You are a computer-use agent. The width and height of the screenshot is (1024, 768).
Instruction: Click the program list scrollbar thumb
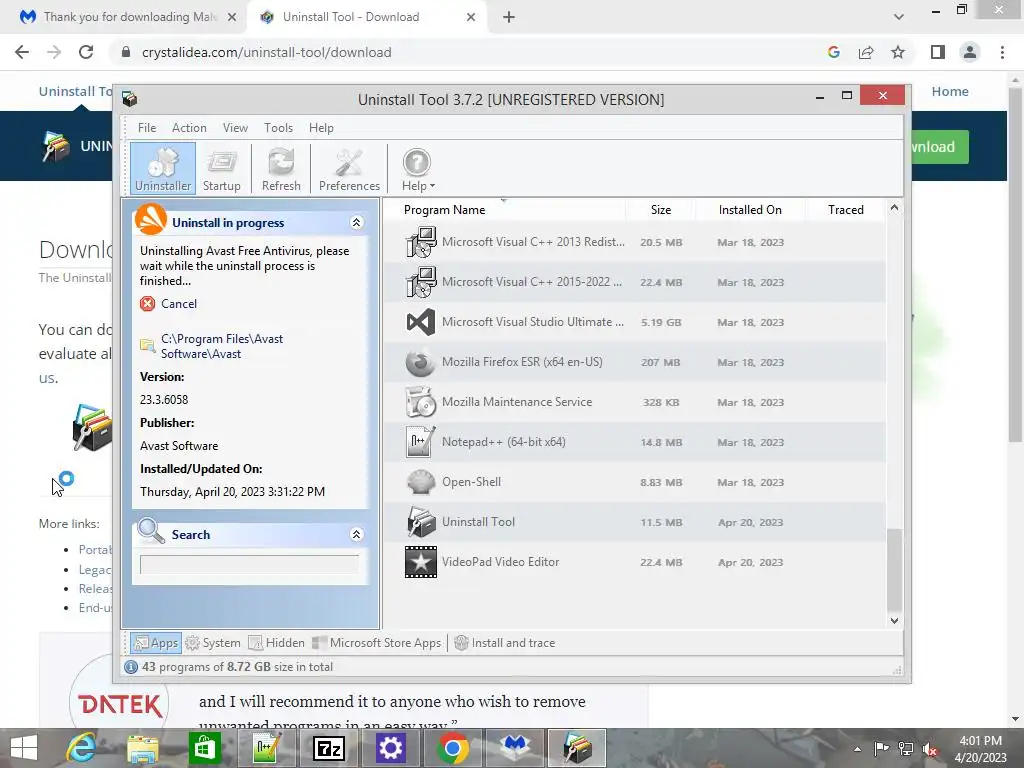tap(894, 570)
